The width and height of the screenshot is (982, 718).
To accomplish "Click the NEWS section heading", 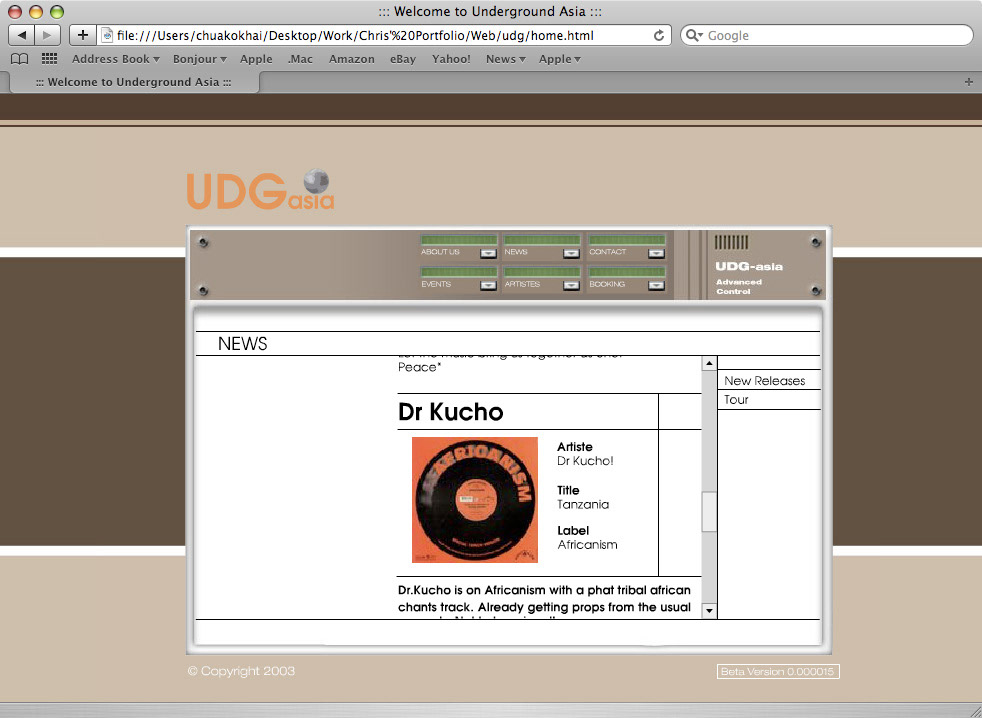I will coord(242,344).
